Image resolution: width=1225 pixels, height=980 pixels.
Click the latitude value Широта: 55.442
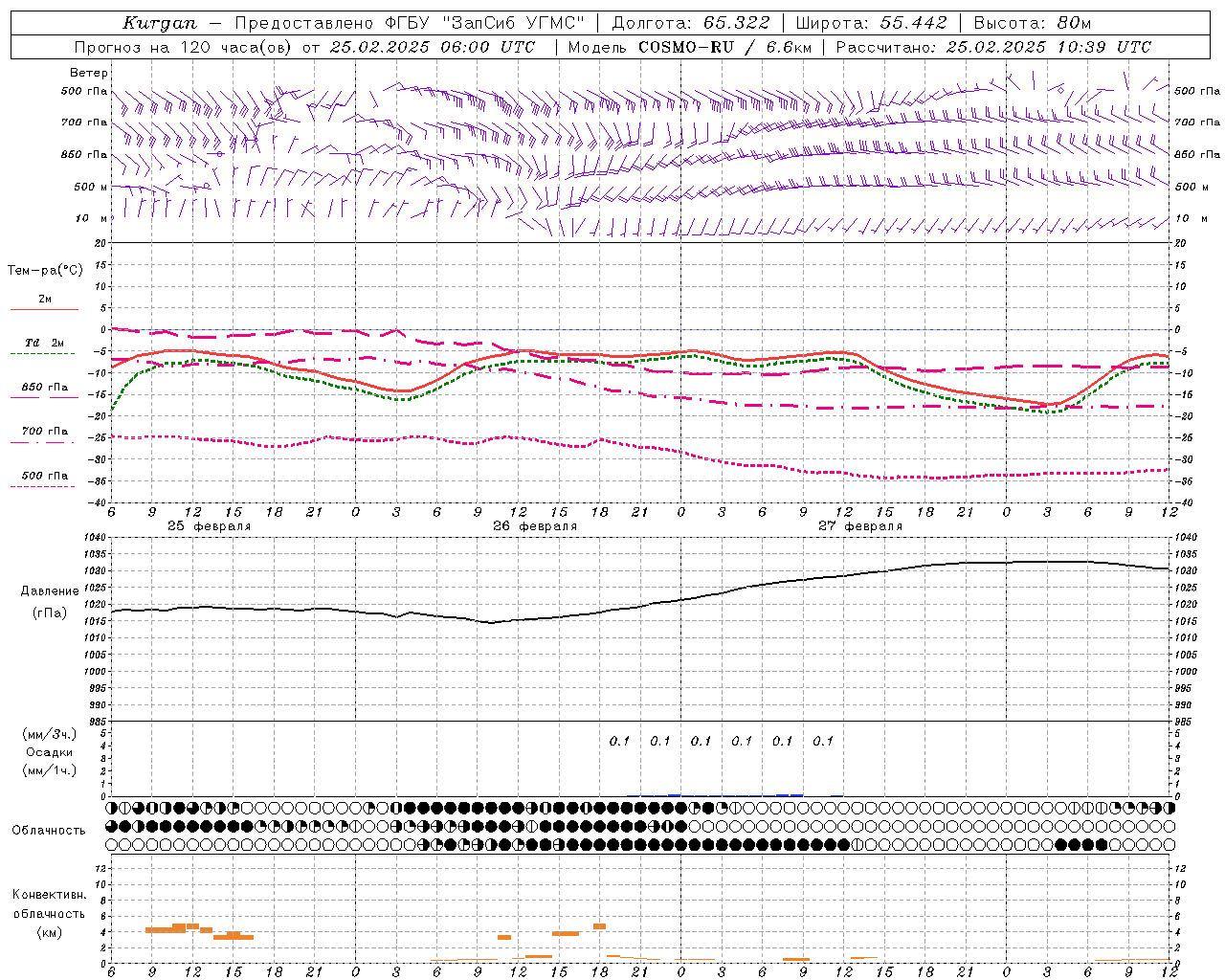pyautogui.click(x=871, y=23)
